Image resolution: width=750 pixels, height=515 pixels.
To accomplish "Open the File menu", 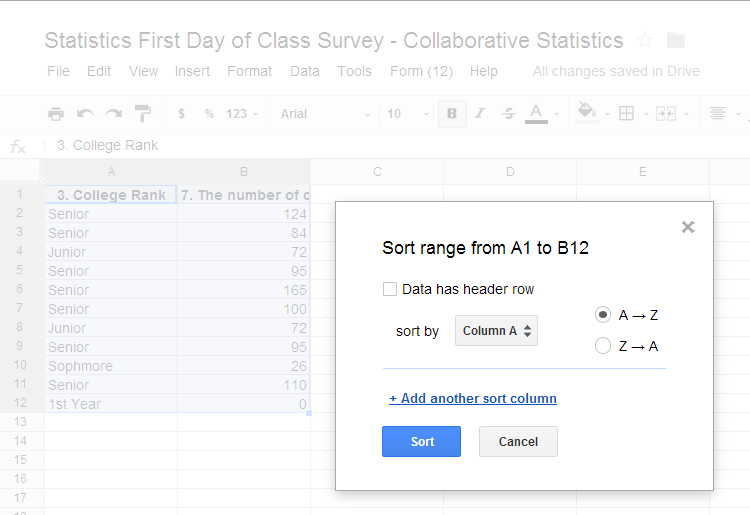I will point(58,71).
